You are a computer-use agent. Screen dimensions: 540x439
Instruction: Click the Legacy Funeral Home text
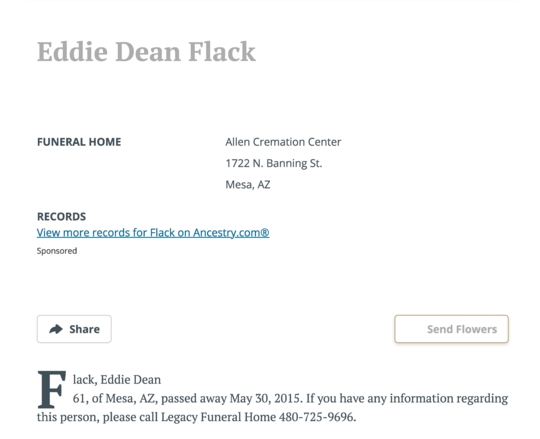218,417
